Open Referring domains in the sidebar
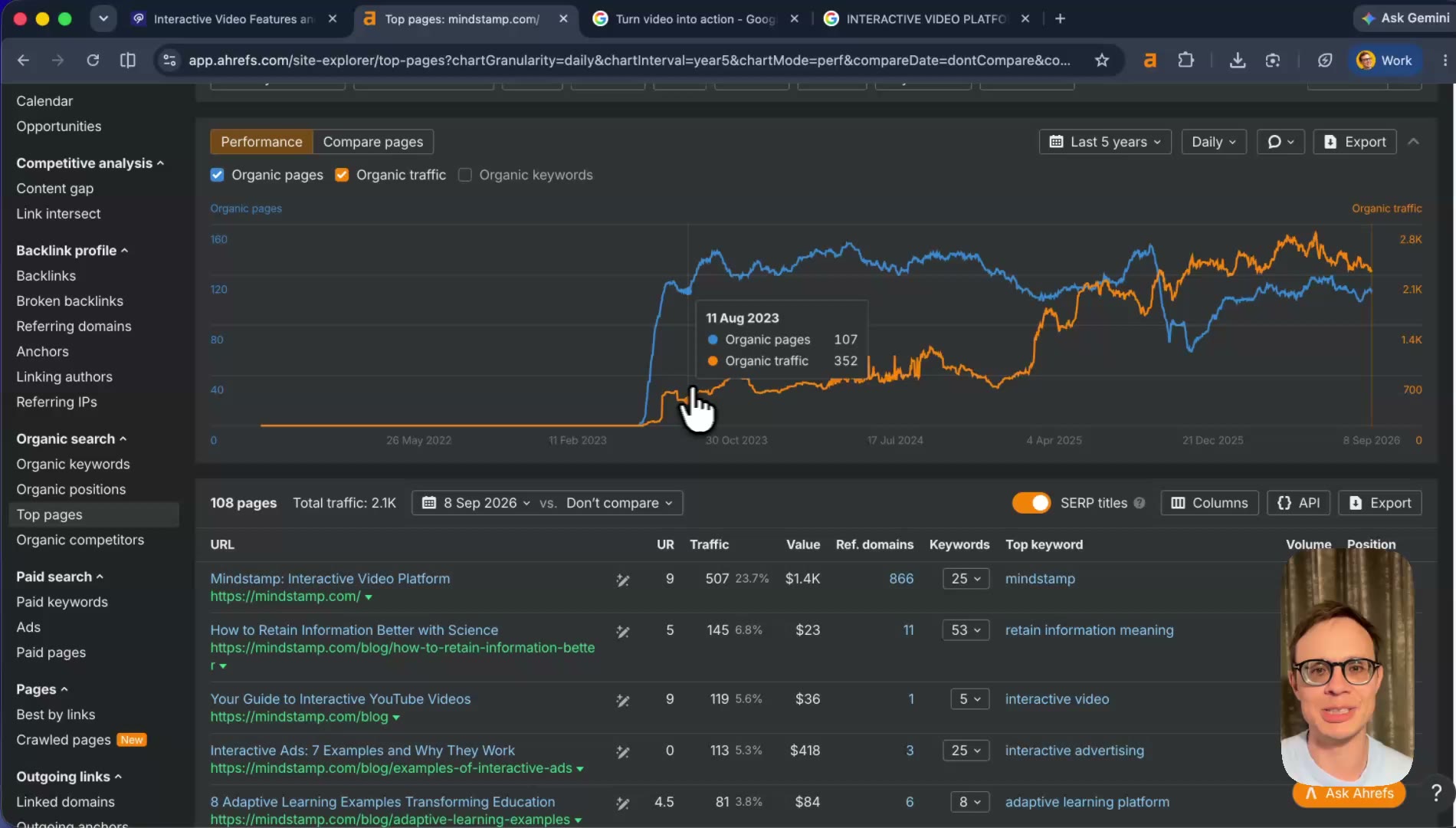The height and width of the screenshot is (828, 1456). pos(74,327)
